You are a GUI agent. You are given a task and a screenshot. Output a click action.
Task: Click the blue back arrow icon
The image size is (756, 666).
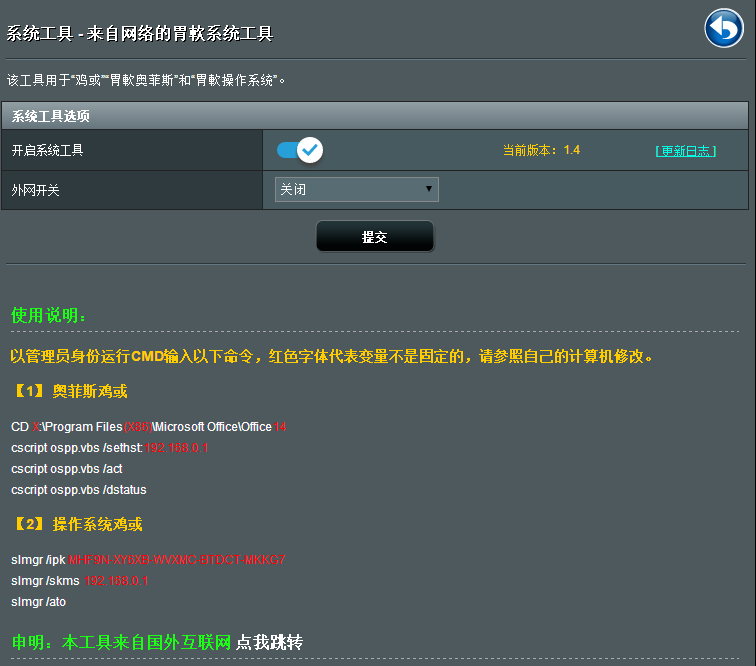pos(723,28)
